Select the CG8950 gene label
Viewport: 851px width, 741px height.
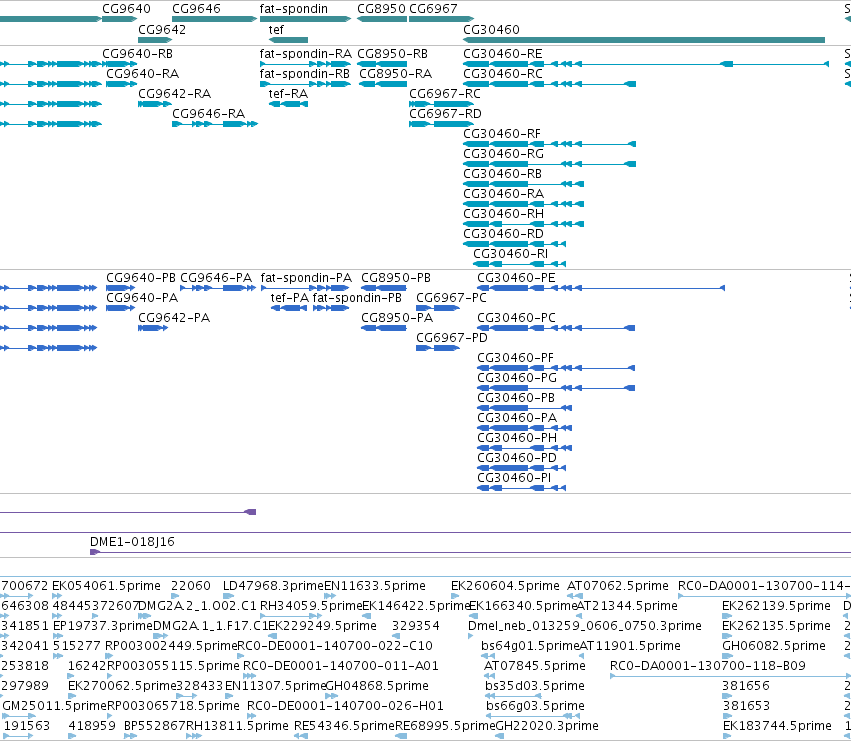382,9
